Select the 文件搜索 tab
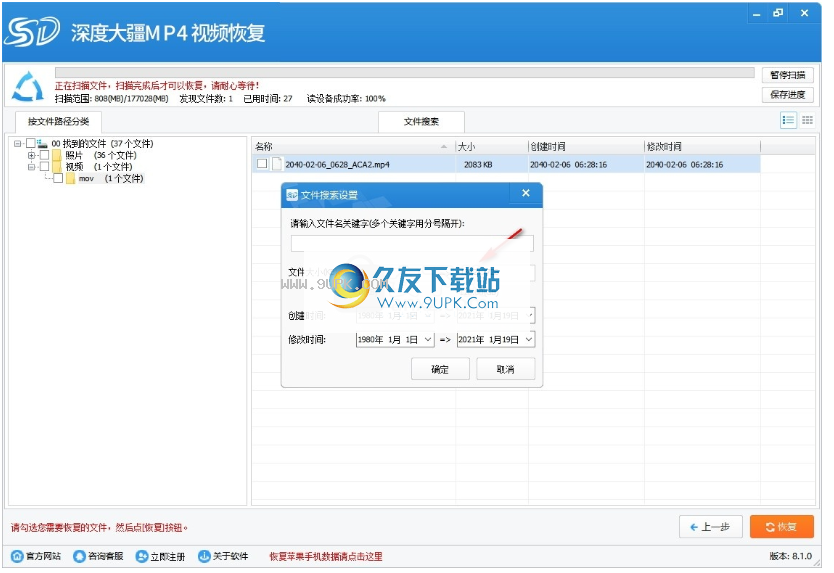Screen dimensions: 834x573 click(421, 121)
